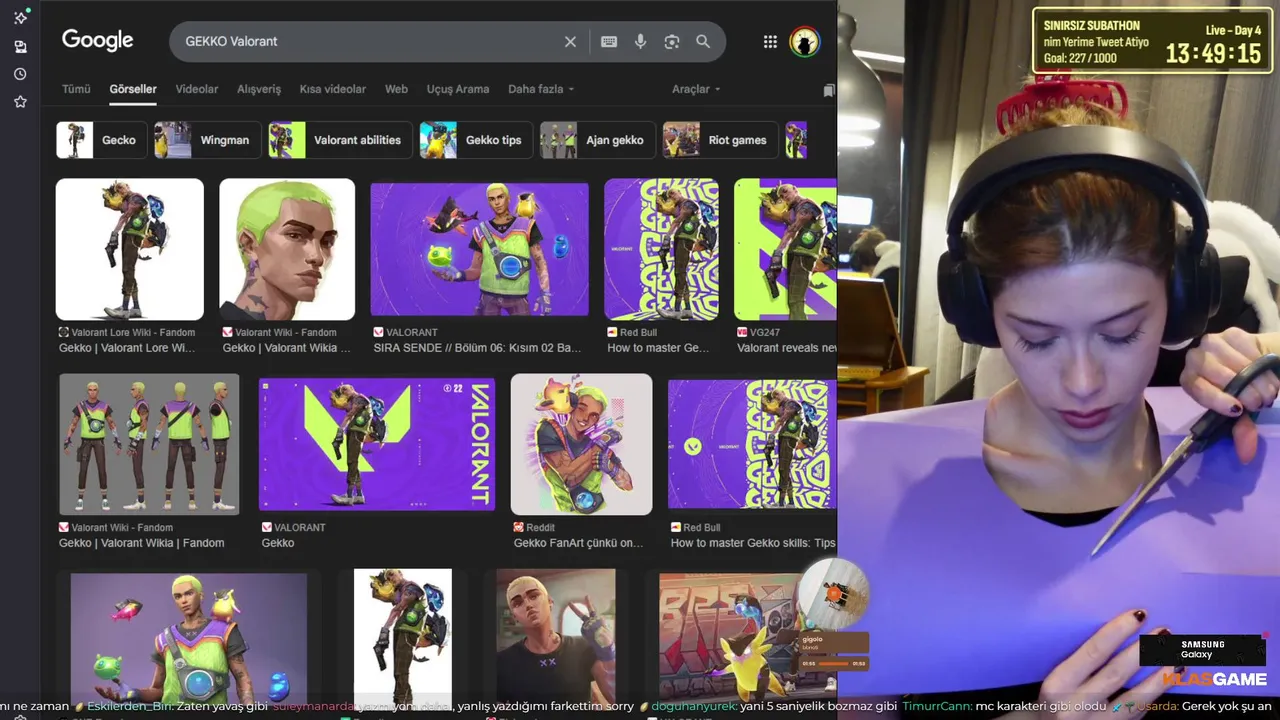Start voice search with microphone icon
Screen dimensions: 1280x720
[x=641, y=42]
